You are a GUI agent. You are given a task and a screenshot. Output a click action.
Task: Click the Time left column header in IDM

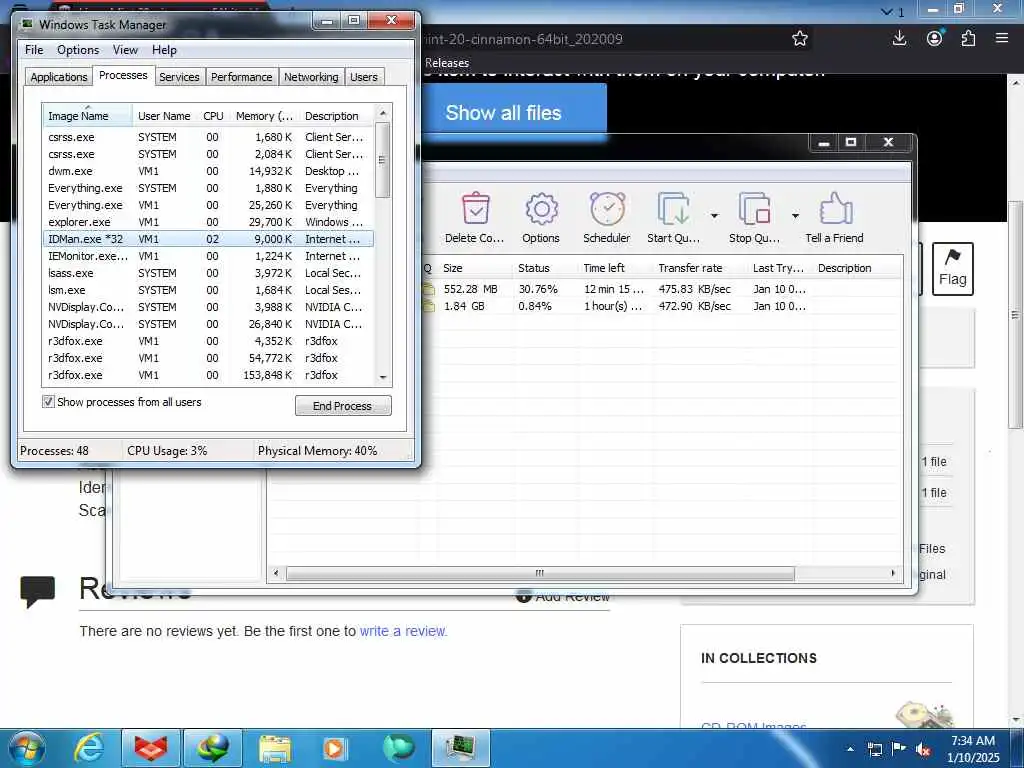[616, 268]
